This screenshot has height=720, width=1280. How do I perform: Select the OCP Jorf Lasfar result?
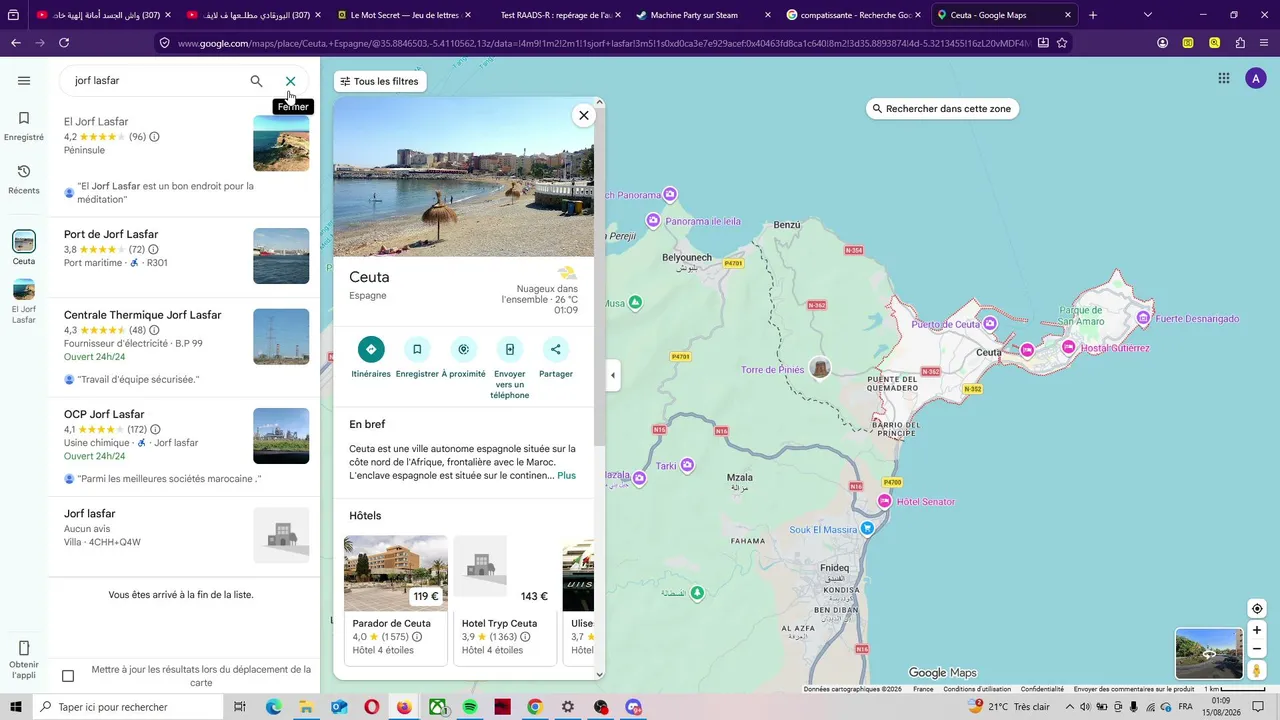tap(184, 447)
